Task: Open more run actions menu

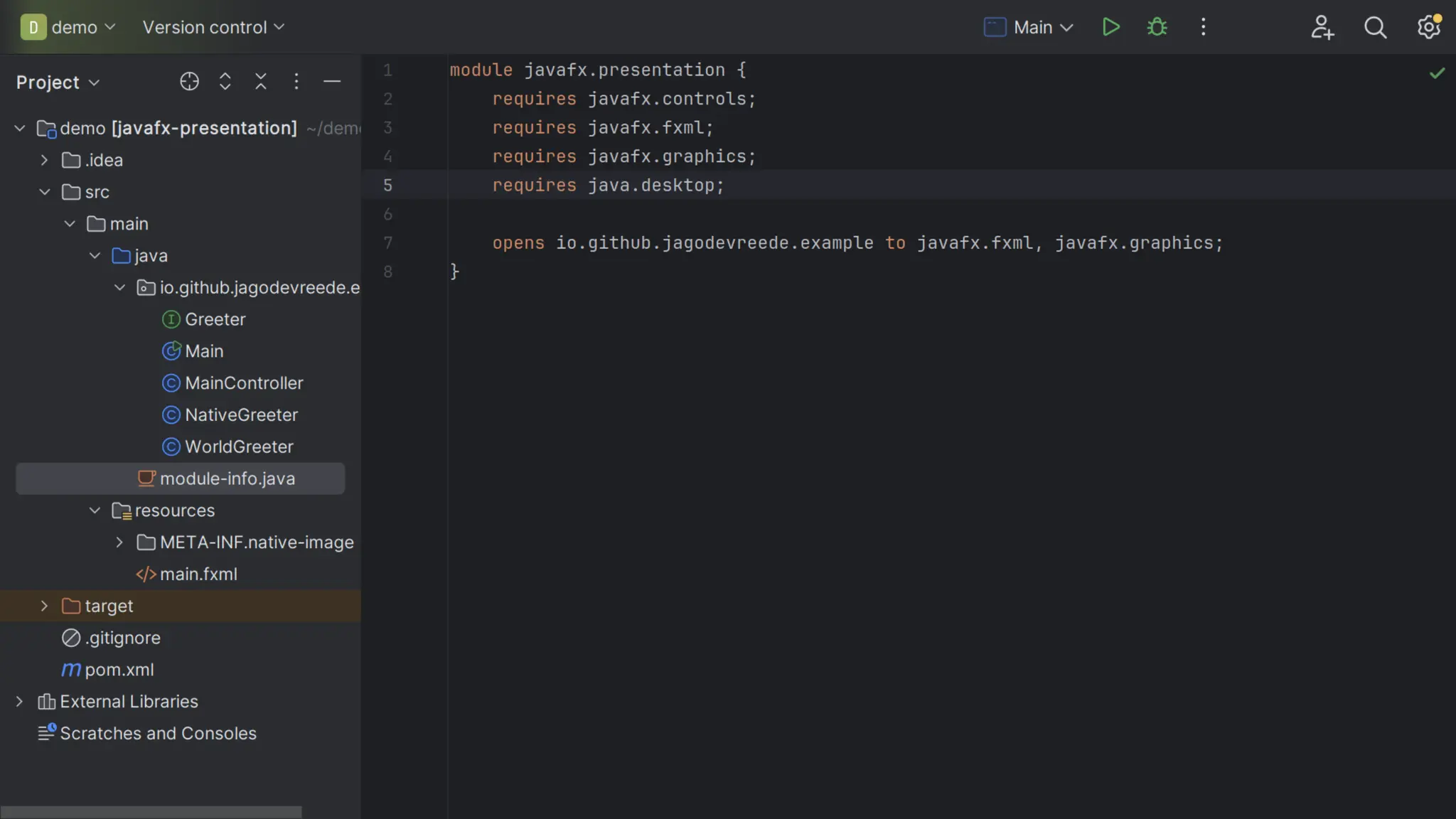Action: coord(1203,27)
